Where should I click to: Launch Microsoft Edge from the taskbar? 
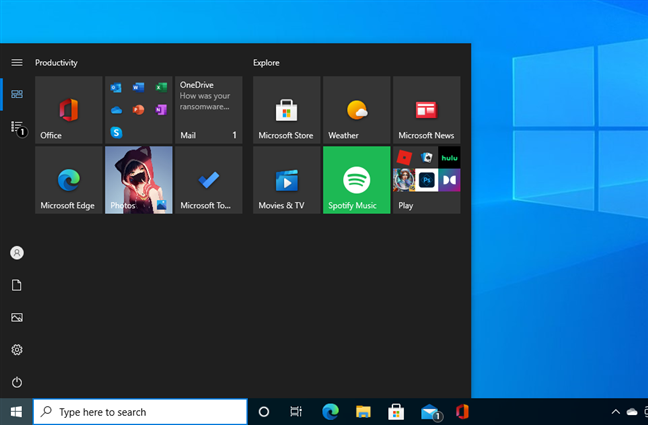pyautogui.click(x=330, y=412)
